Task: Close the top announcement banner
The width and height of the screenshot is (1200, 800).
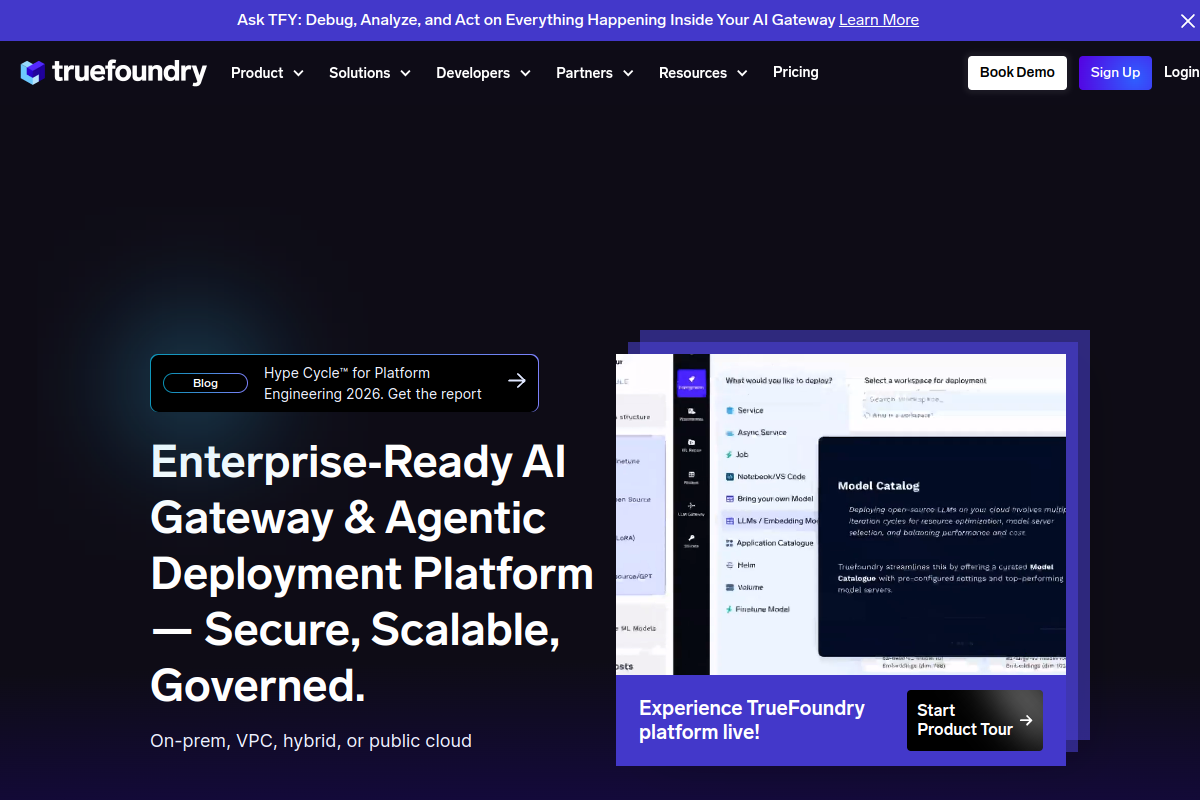Action: [1186, 20]
